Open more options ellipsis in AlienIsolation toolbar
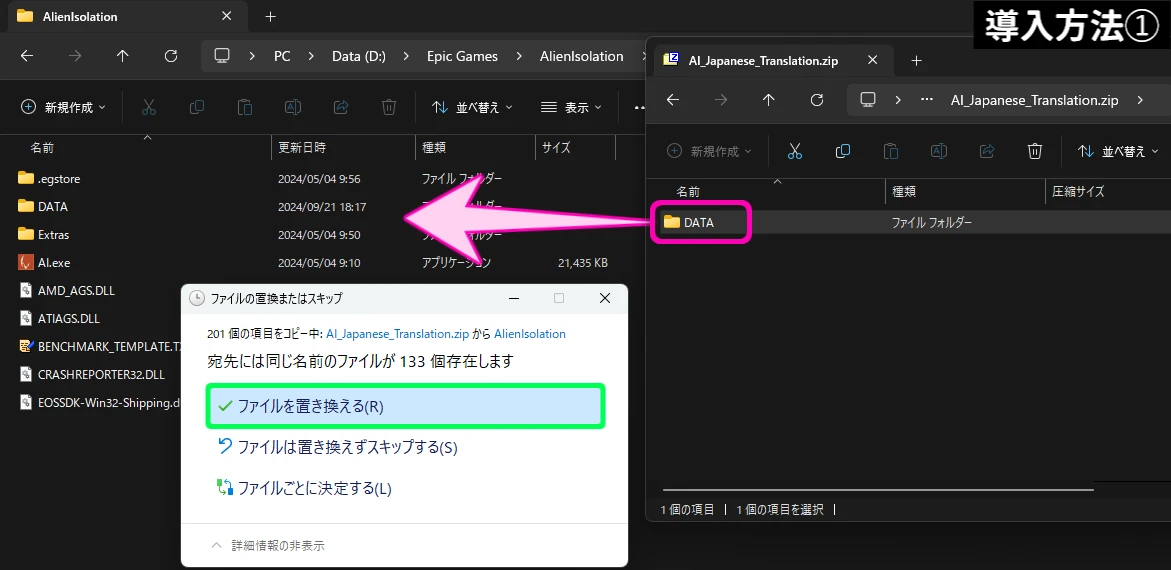Viewport: 1171px width, 570px height. (x=639, y=108)
